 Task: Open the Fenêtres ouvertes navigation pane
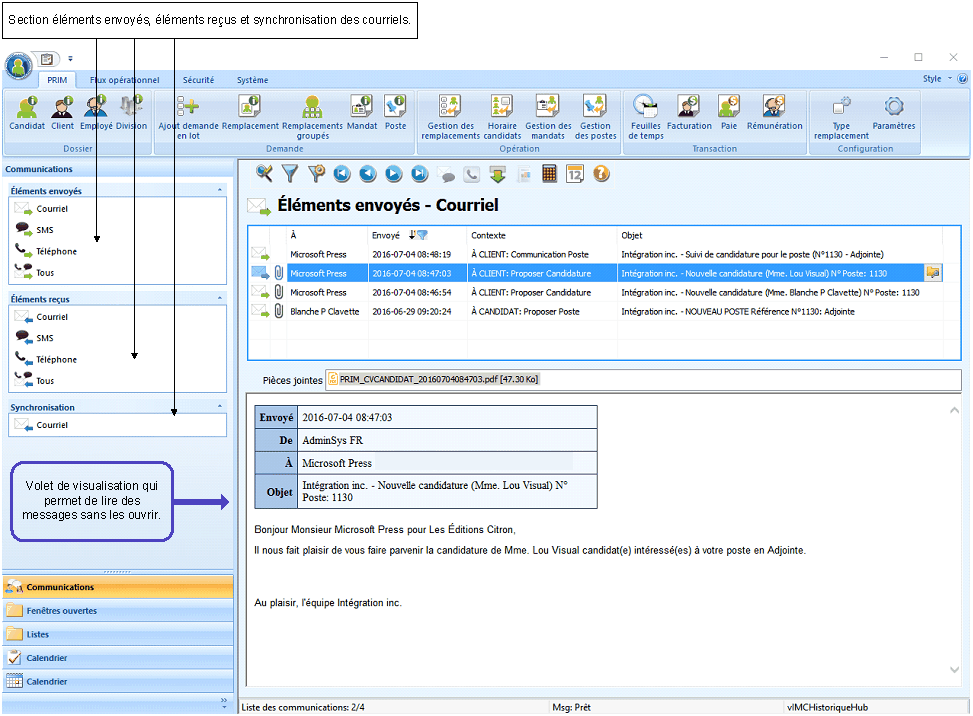pyautogui.click(x=62, y=611)
